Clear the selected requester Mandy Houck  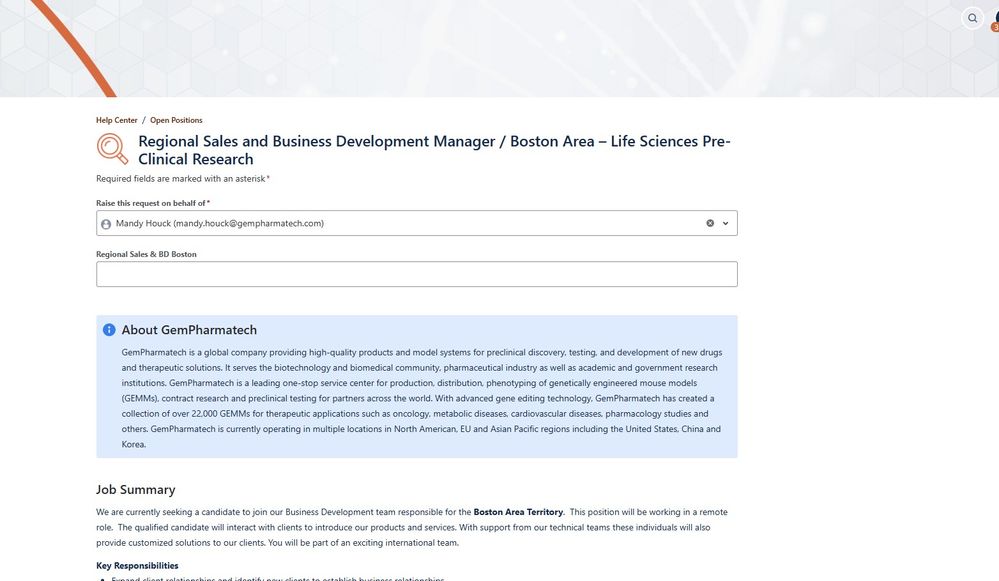pyautogui.click(x=710, y=223)
